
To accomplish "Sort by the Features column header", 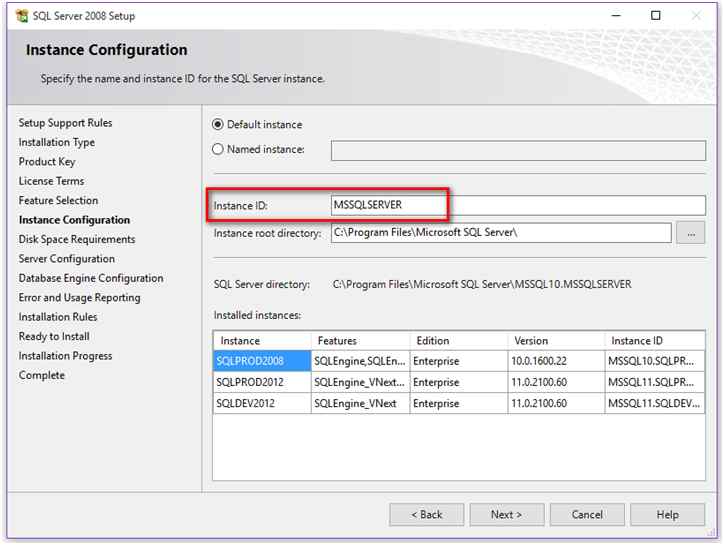I will pyautogui.click(x=361, y=341).
